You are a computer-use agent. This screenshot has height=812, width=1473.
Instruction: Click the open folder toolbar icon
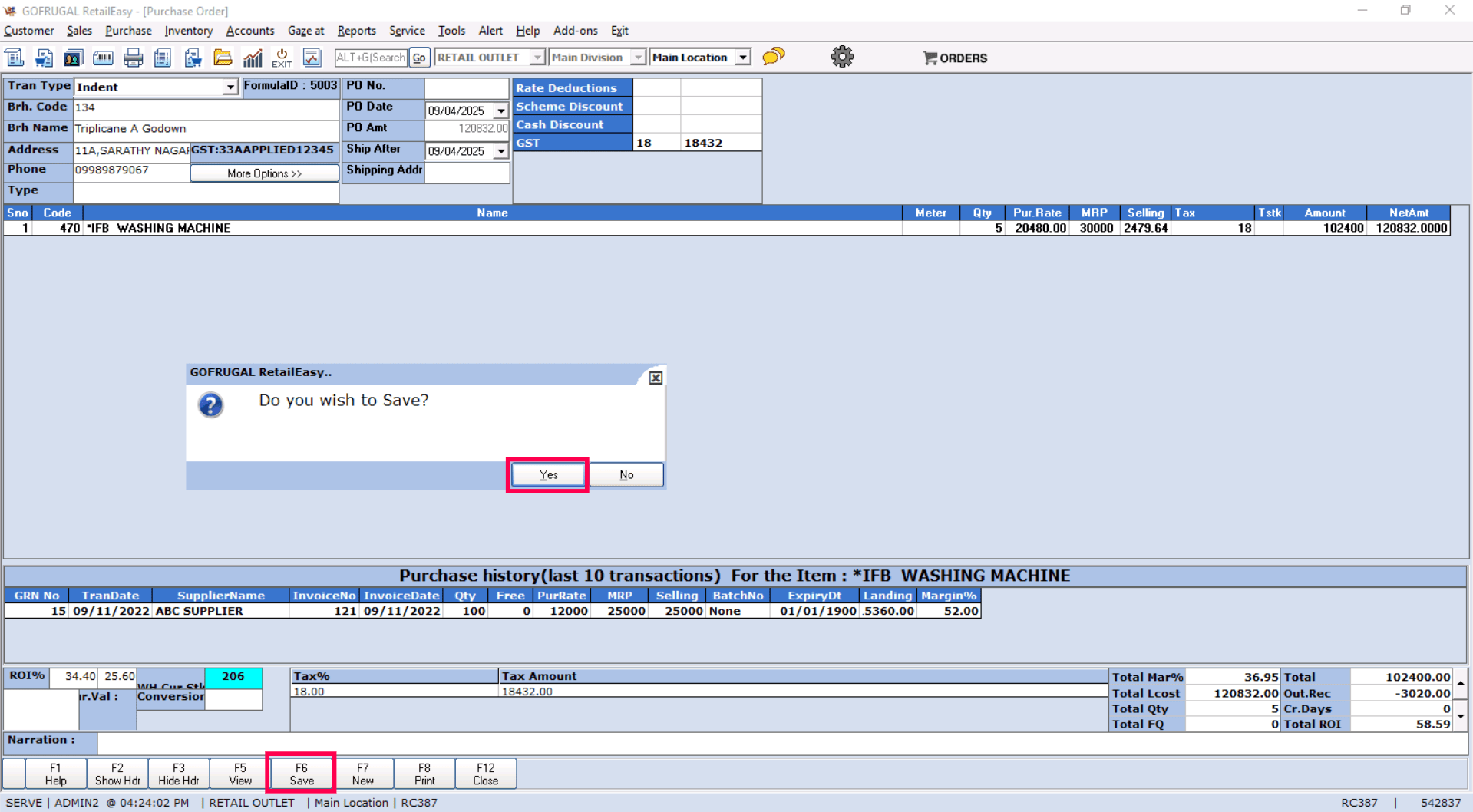[x=223, y=58]
